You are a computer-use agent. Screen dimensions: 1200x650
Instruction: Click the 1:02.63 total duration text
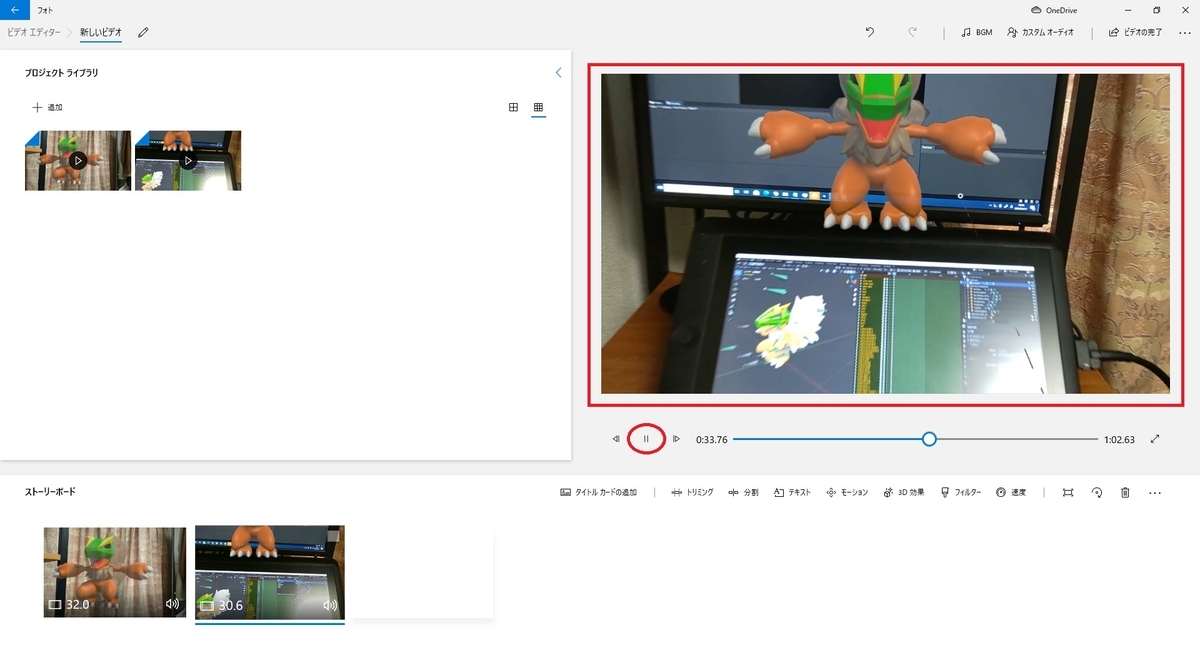point(1119,439)
